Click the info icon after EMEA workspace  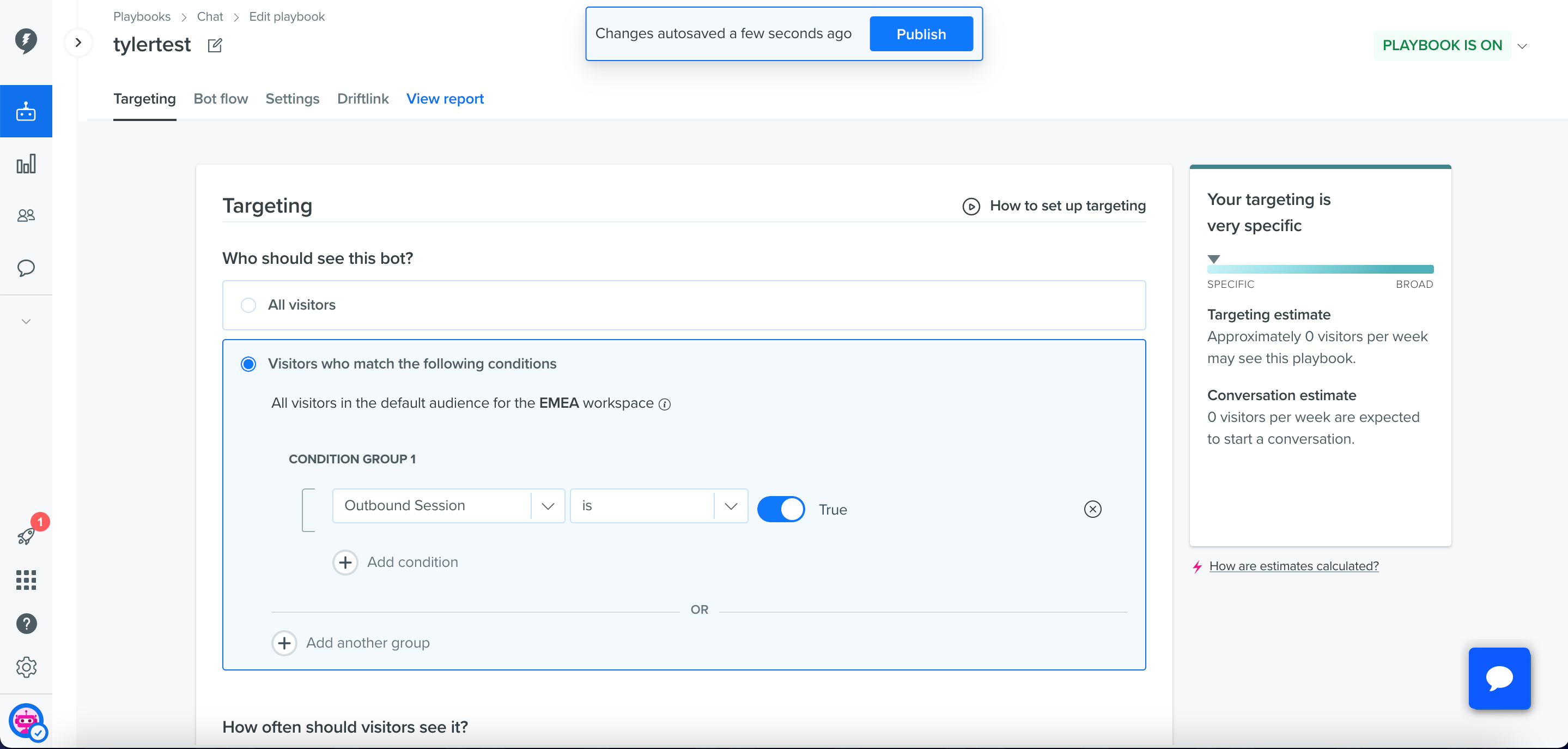pos(665,404)
